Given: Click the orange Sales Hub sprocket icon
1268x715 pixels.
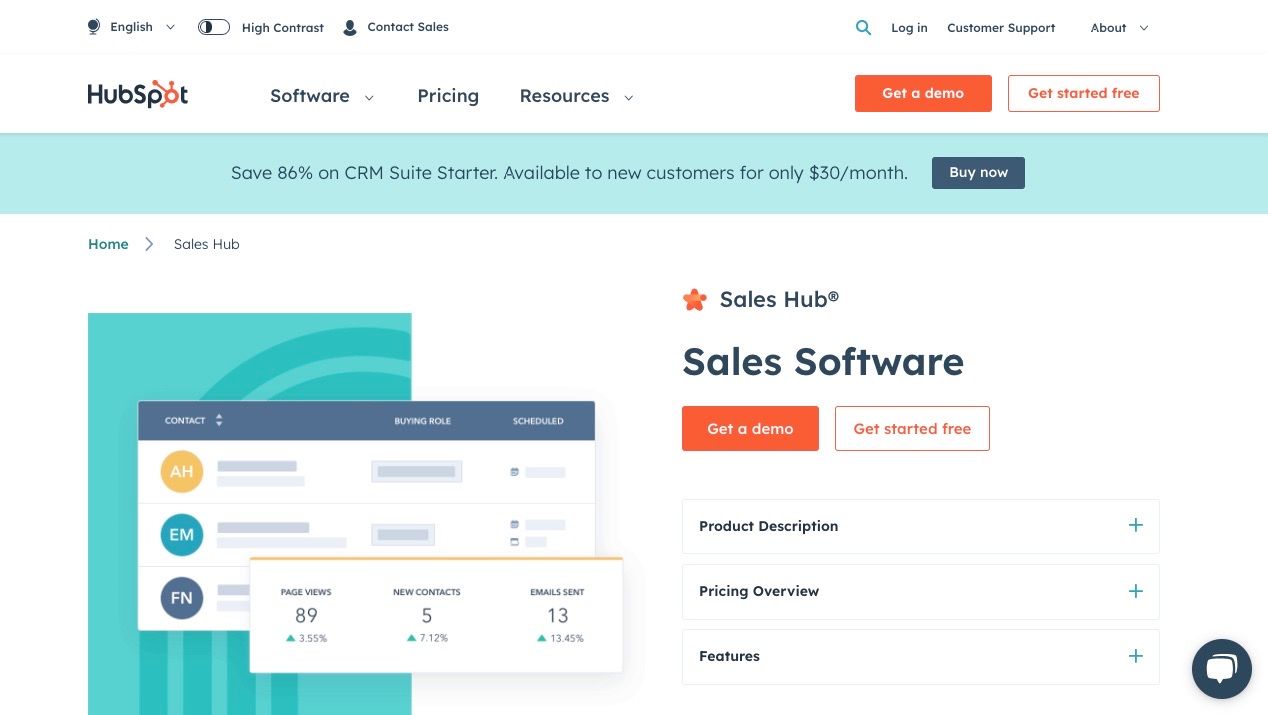Looking at the screenshot, I should coord(695,299).
